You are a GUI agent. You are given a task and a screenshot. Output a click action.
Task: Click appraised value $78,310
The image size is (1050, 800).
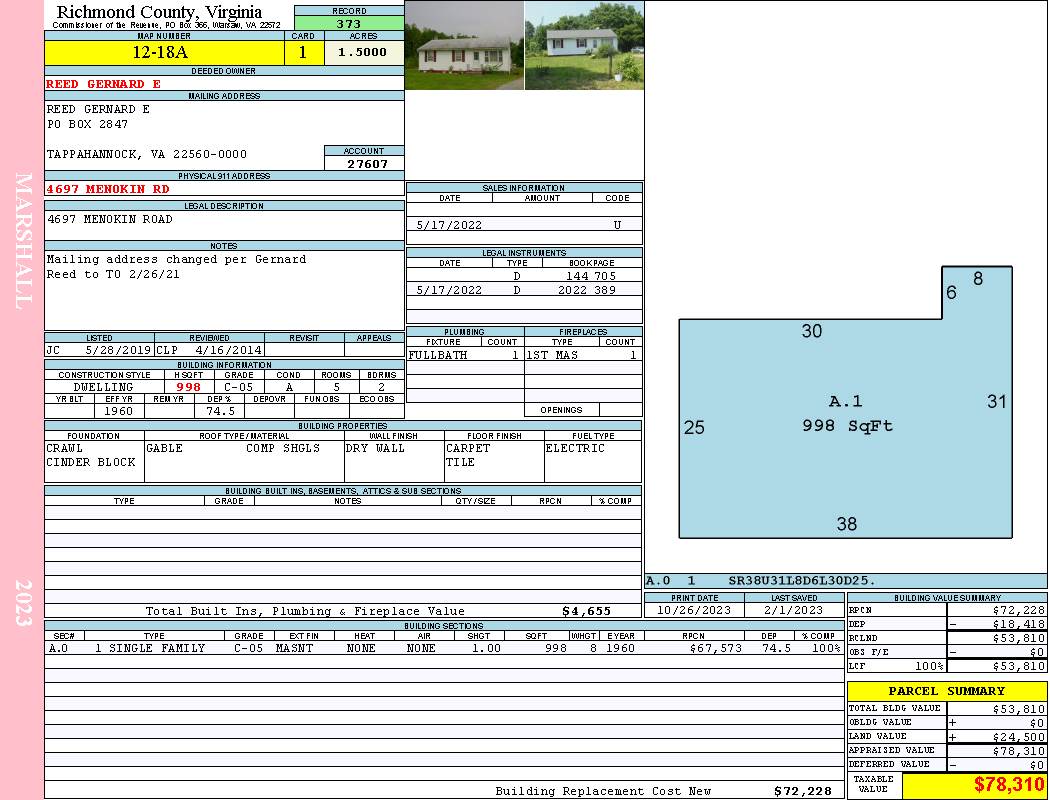pos(1019,751)
